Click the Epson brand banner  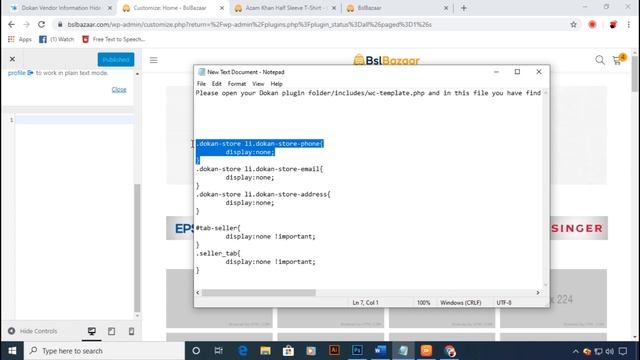180,228
